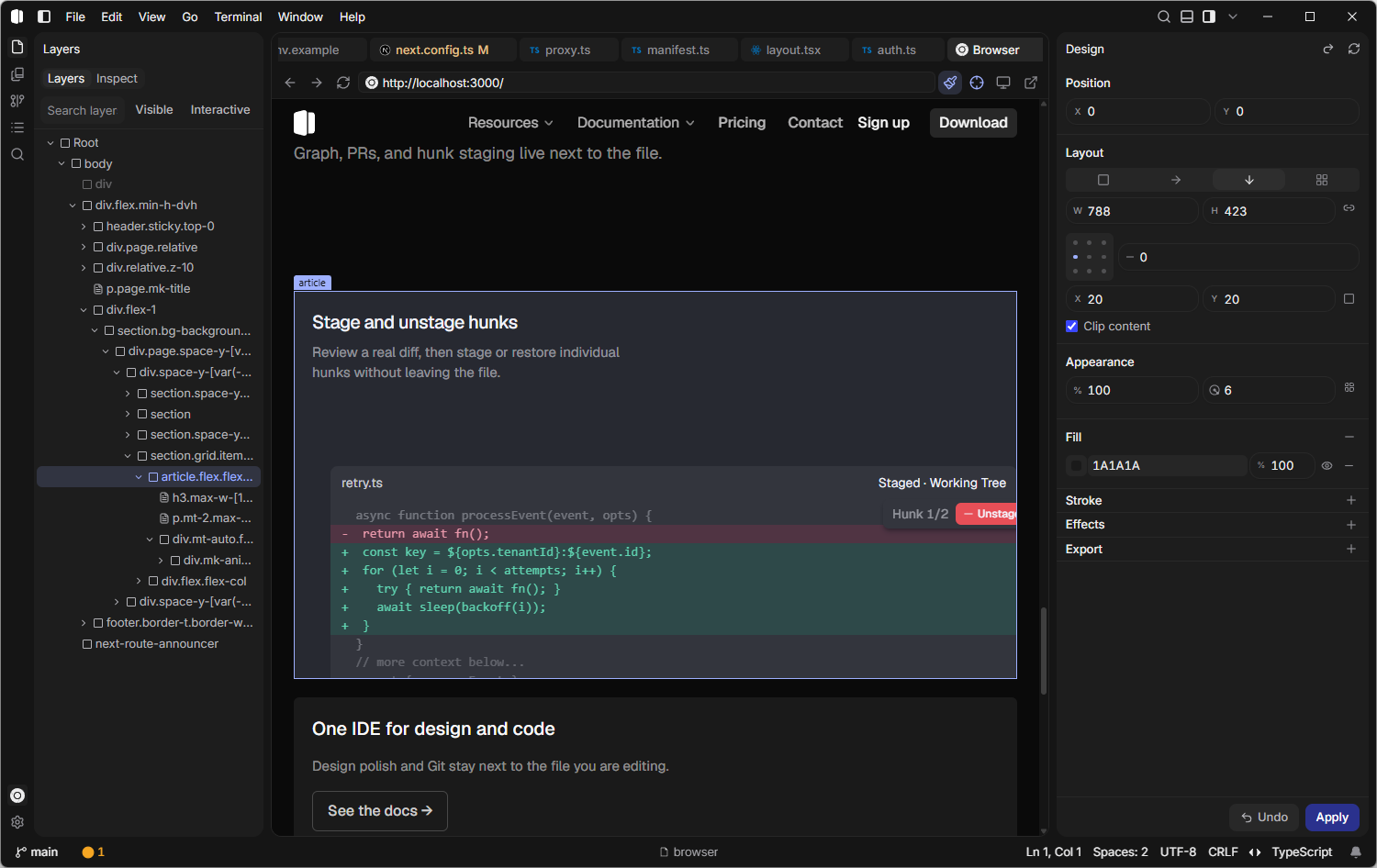Image resolution: width=1377 pixels, height=868 pixels.
Task: Click the fill color swatch 1A1A1A
Action: click(x=1077, y=465)
